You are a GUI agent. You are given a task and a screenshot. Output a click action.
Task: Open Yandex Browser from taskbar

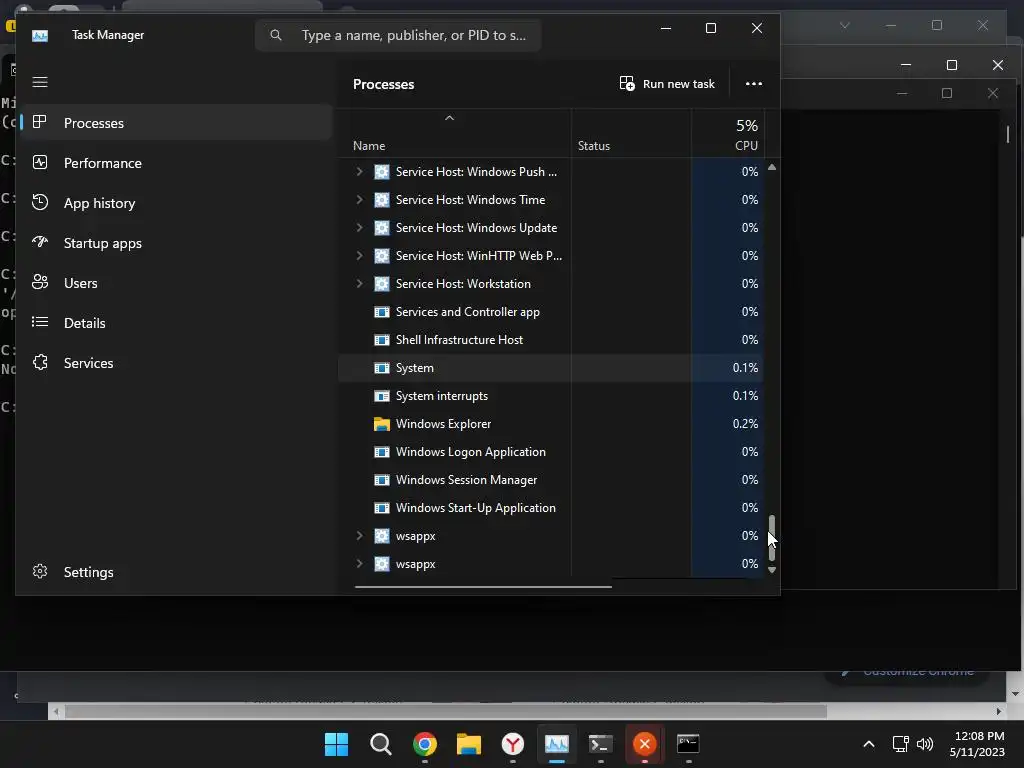tap(513, 744)
